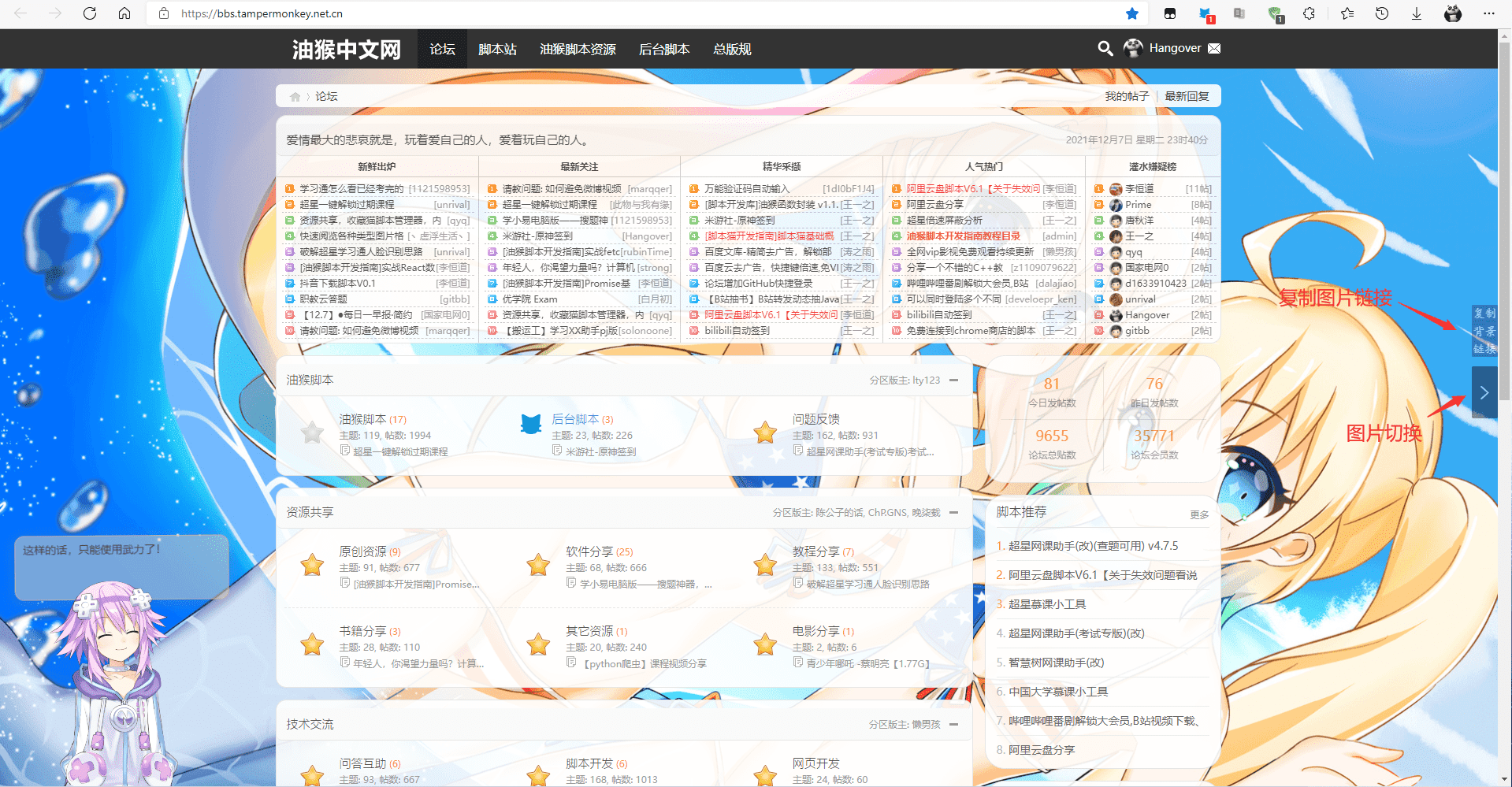This screenshot has height=787, width=1512.
Task: Open the Tampermonkey extension icon
Action: (x=1170, y=13)
